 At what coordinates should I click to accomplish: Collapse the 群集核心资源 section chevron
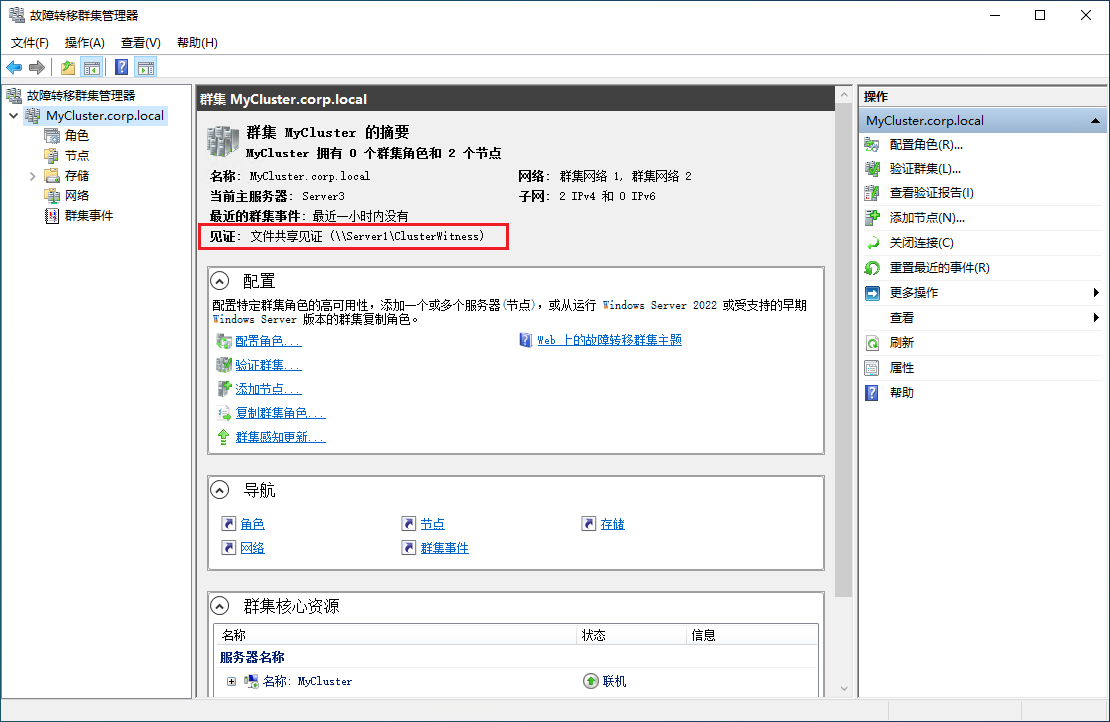[x=220, y=606]
